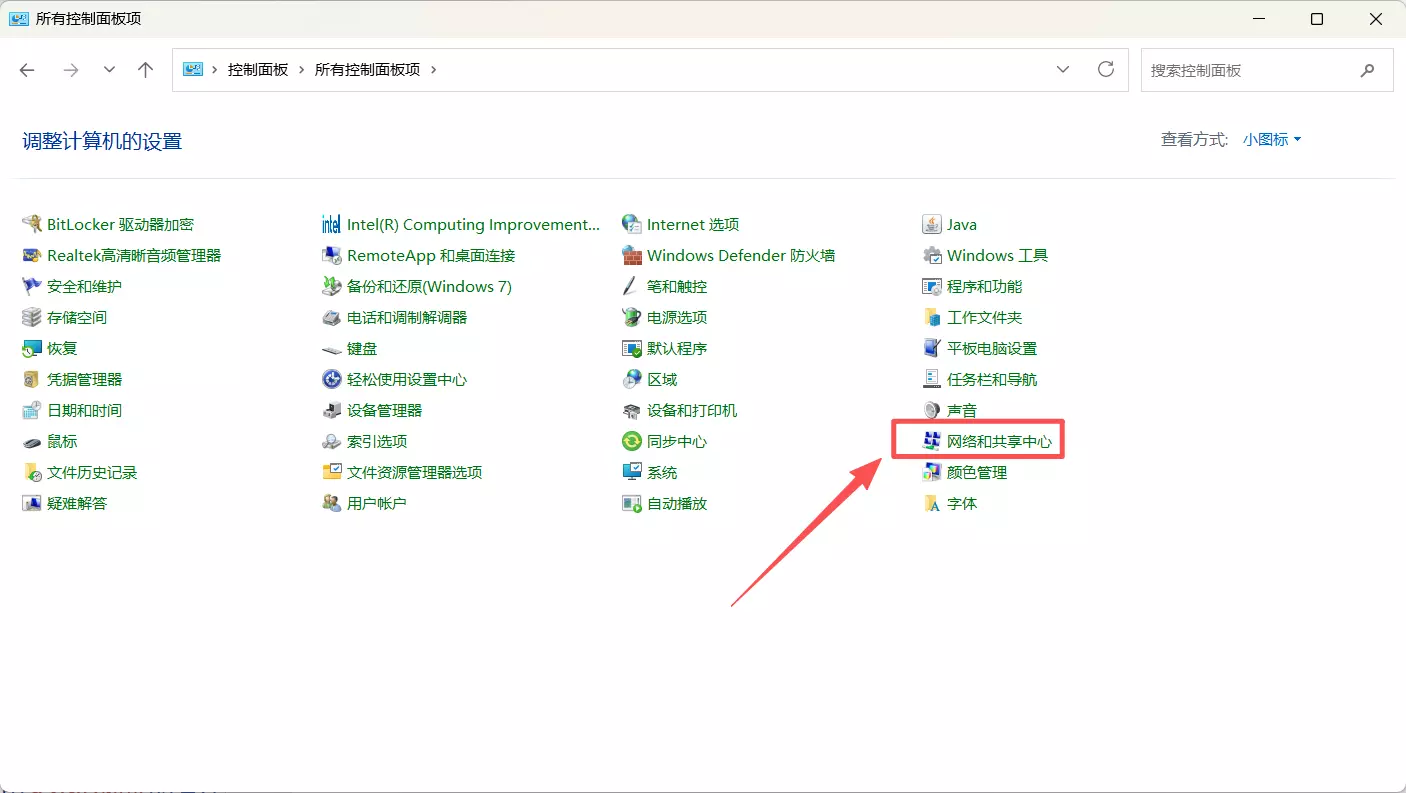Open the recent locations chevron
1406x793 pixels.
click(109, 69)
